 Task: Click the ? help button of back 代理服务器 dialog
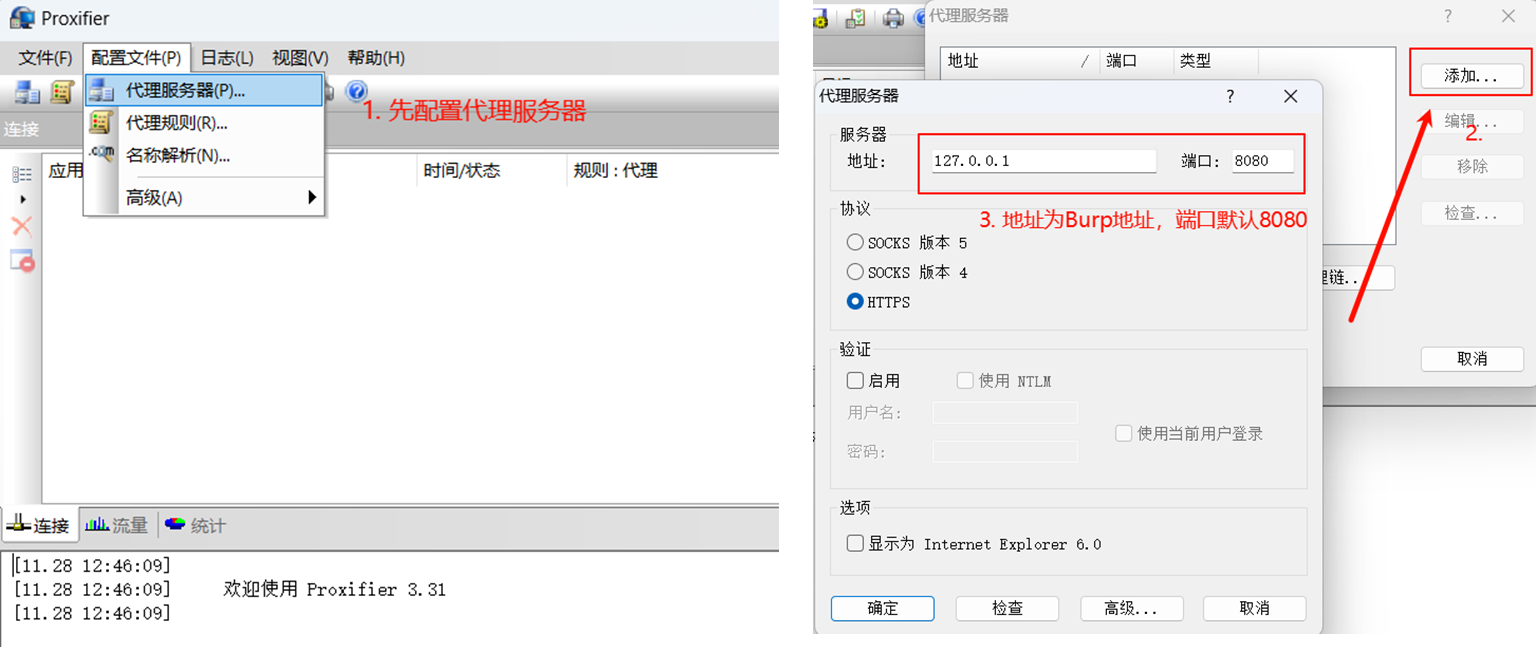point(1447,15)
